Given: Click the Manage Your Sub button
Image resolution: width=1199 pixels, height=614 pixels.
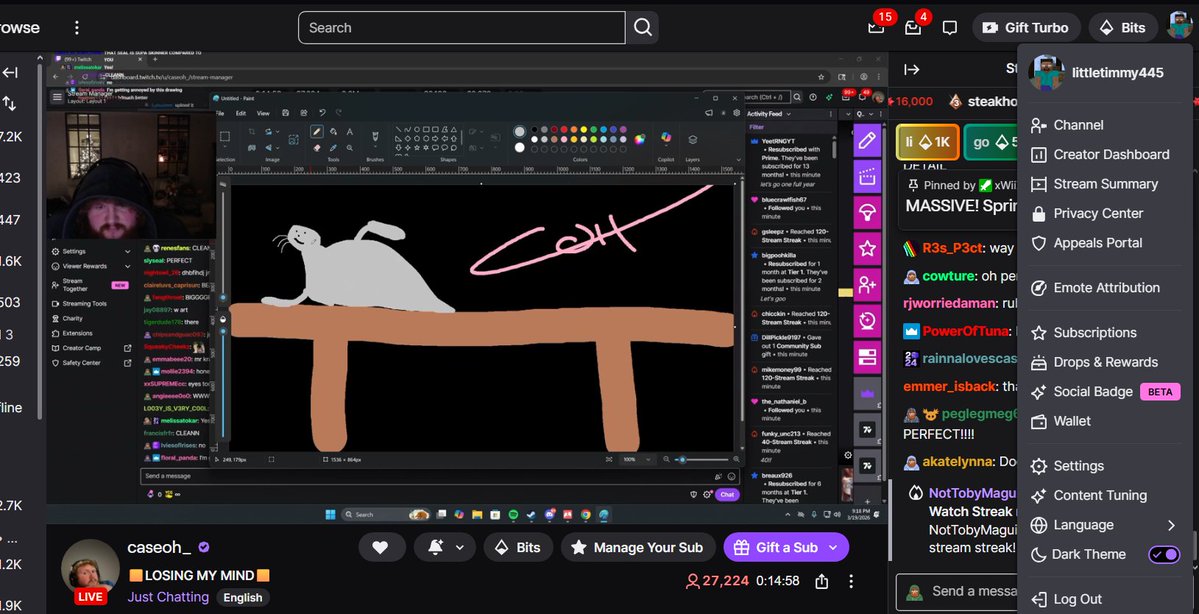Looking at the screenshot, I should [x=637, y=547].
